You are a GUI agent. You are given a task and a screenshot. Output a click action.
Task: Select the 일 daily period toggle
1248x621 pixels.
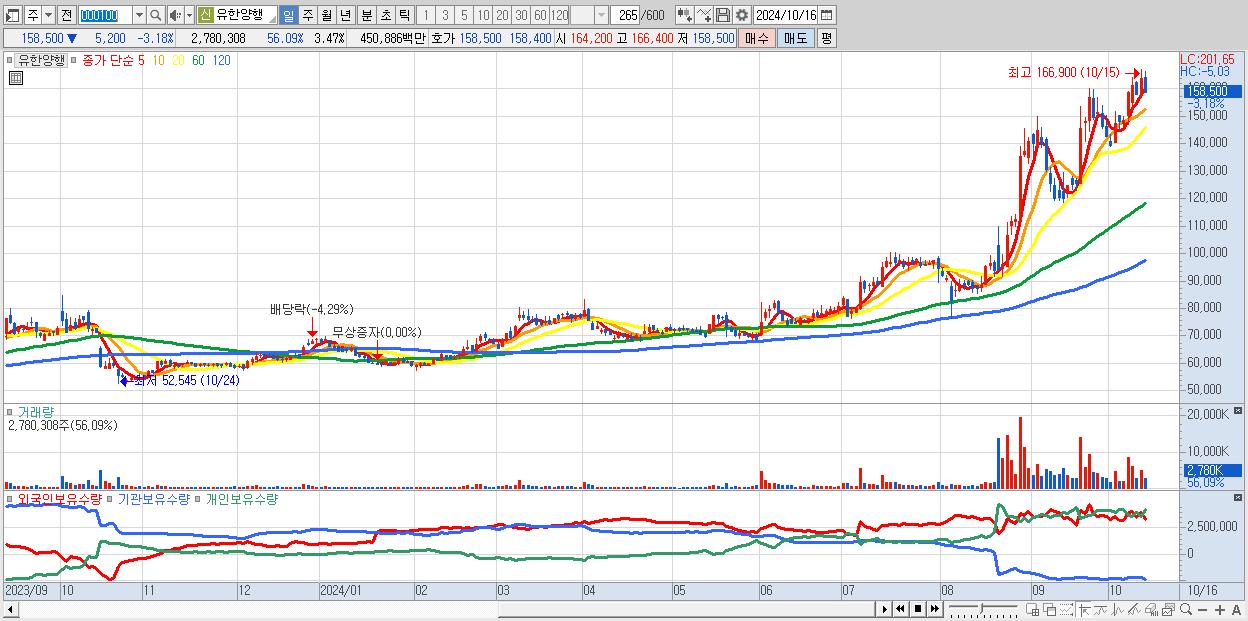288,15
